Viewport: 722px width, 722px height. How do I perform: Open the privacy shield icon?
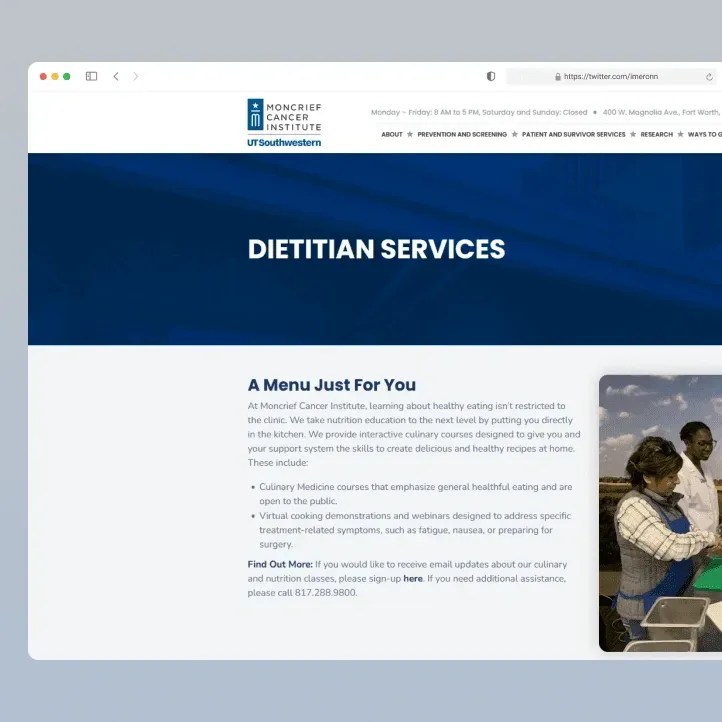[491, 76]
